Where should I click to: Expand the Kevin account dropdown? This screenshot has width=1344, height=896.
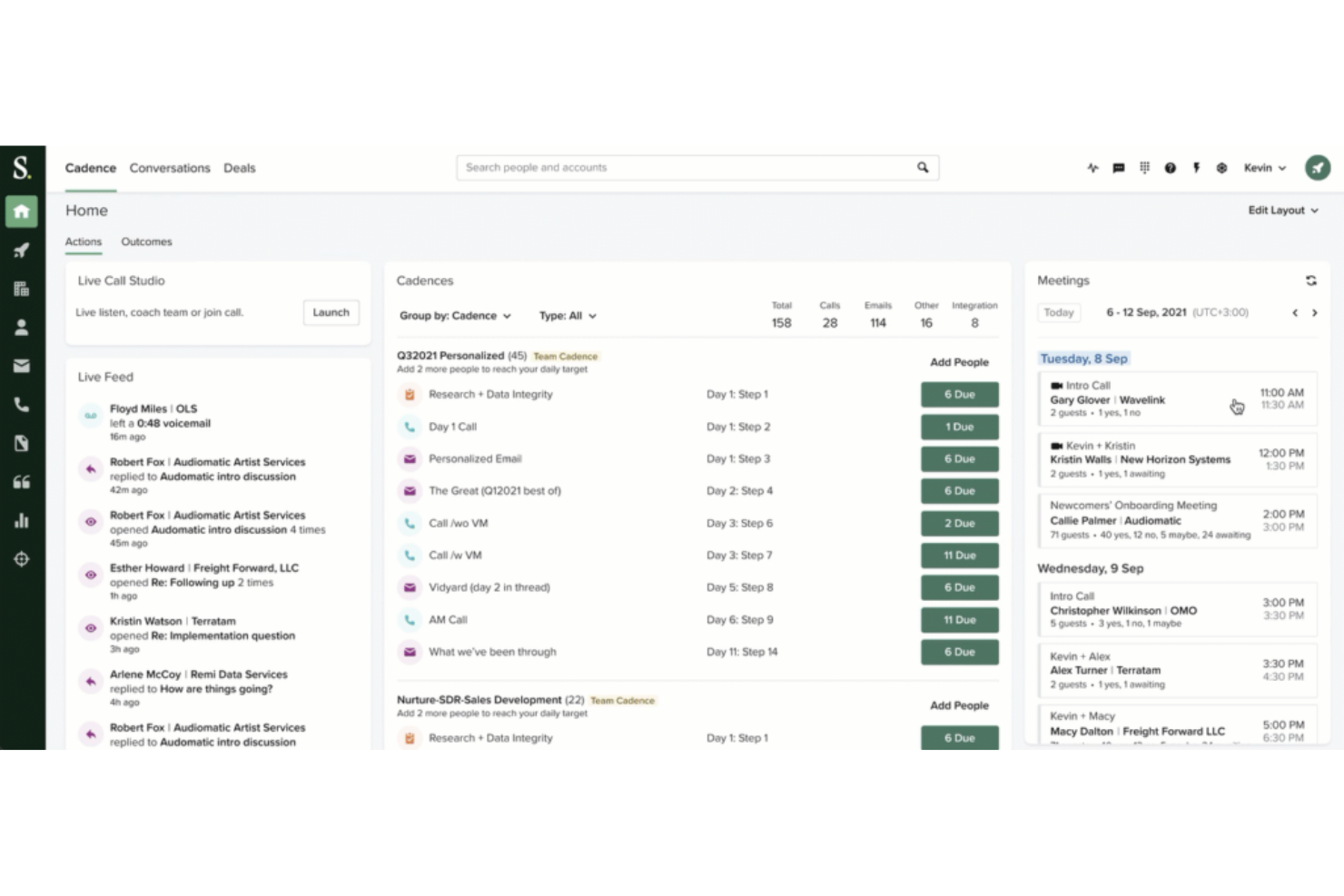click(1264, 168)
